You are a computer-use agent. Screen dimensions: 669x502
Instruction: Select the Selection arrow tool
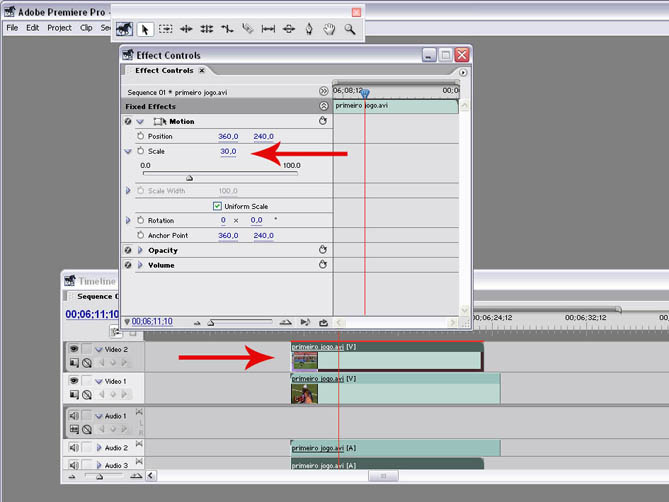click(x=146, y=29)
